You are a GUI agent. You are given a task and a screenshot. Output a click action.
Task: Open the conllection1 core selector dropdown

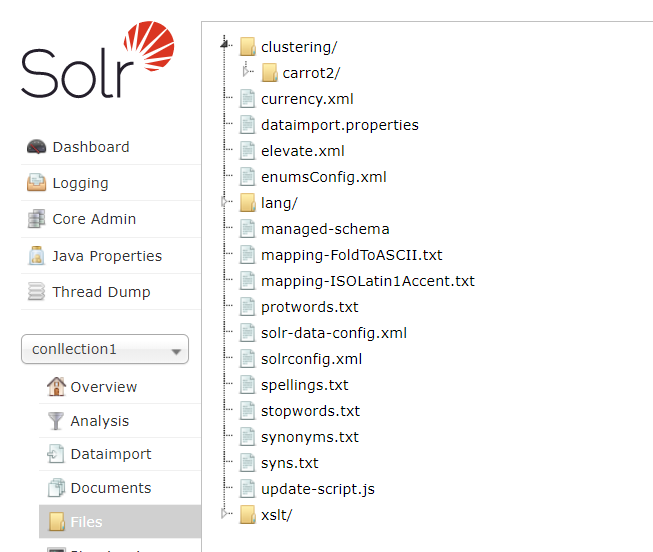point(104,349)
